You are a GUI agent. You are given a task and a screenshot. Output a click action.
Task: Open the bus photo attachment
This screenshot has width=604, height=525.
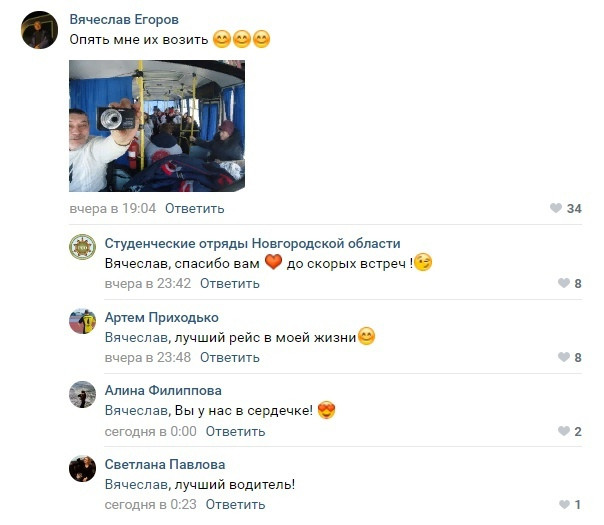(x=157, y=126)
